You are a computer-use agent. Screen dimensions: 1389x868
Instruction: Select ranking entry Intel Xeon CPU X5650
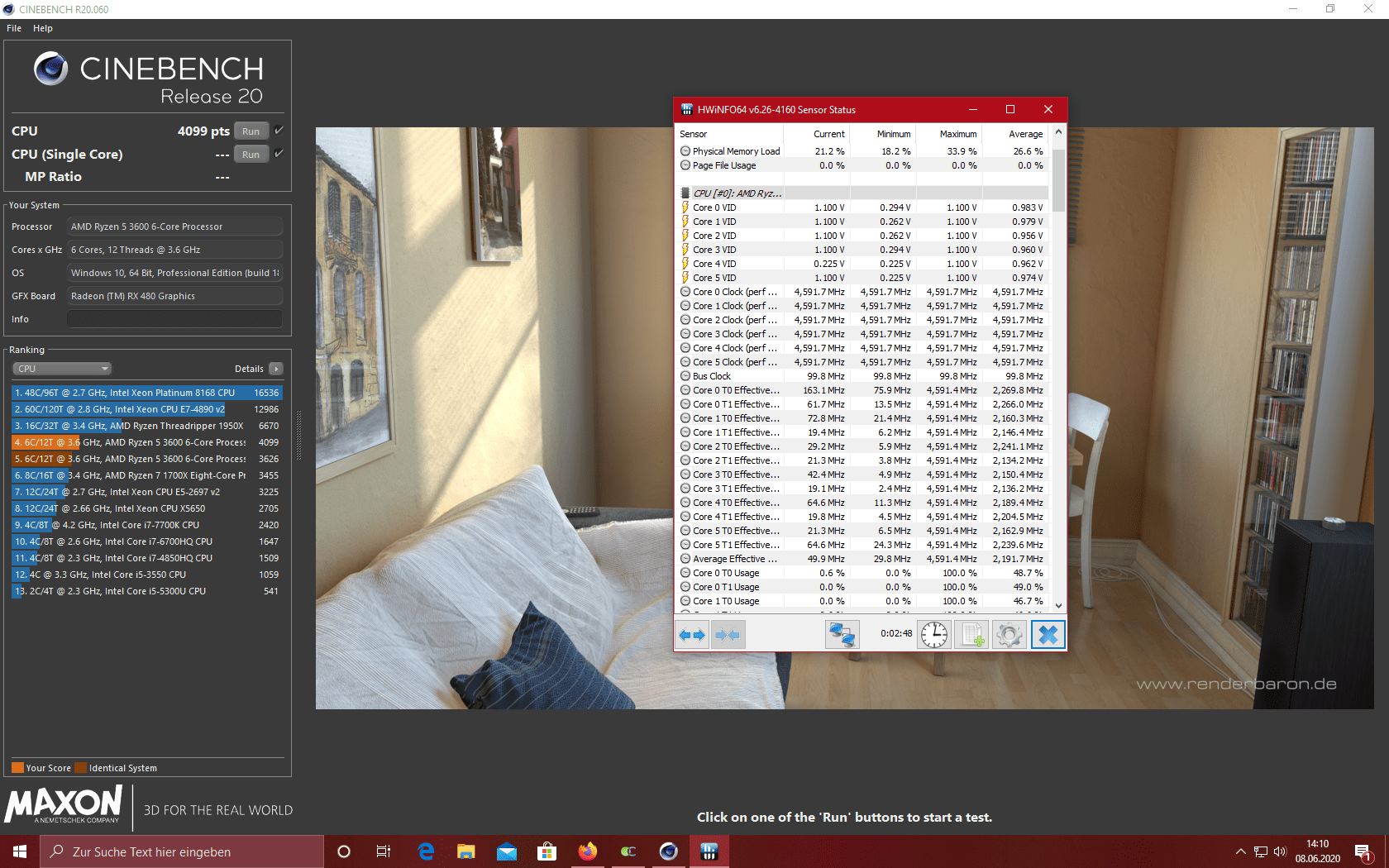pyautogui.click(x=147, y=508)
